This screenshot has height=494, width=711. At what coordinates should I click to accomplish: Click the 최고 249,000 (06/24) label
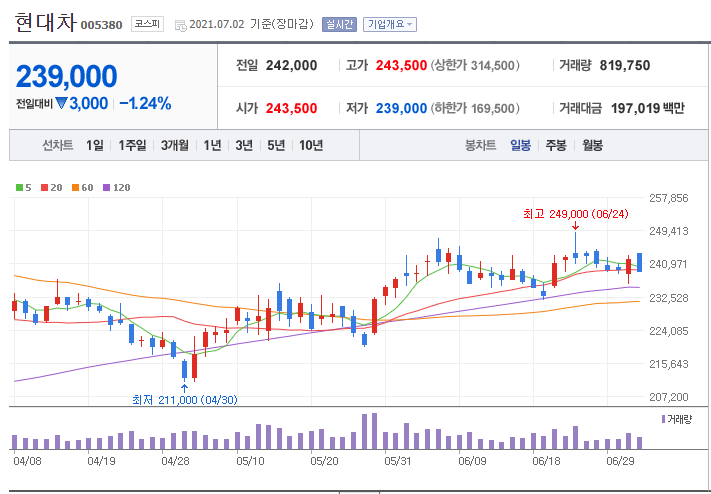coord(576,214)
